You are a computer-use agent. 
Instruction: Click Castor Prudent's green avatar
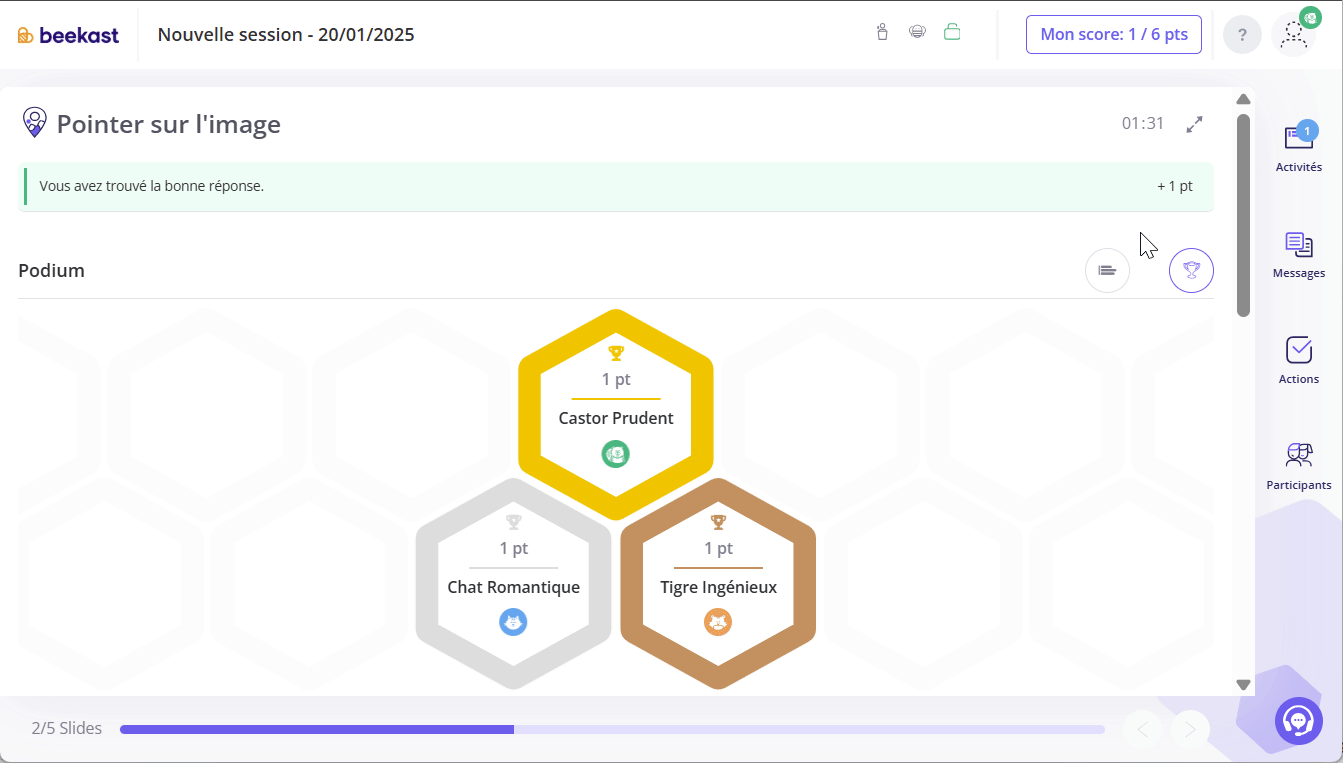[616, 454]
